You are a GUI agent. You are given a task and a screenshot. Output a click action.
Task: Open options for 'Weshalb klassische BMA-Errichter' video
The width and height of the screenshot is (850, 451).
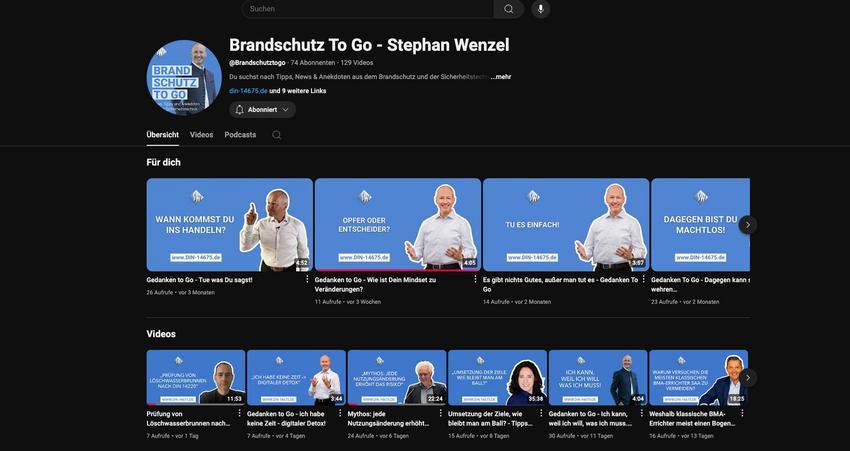pos(742,413)
